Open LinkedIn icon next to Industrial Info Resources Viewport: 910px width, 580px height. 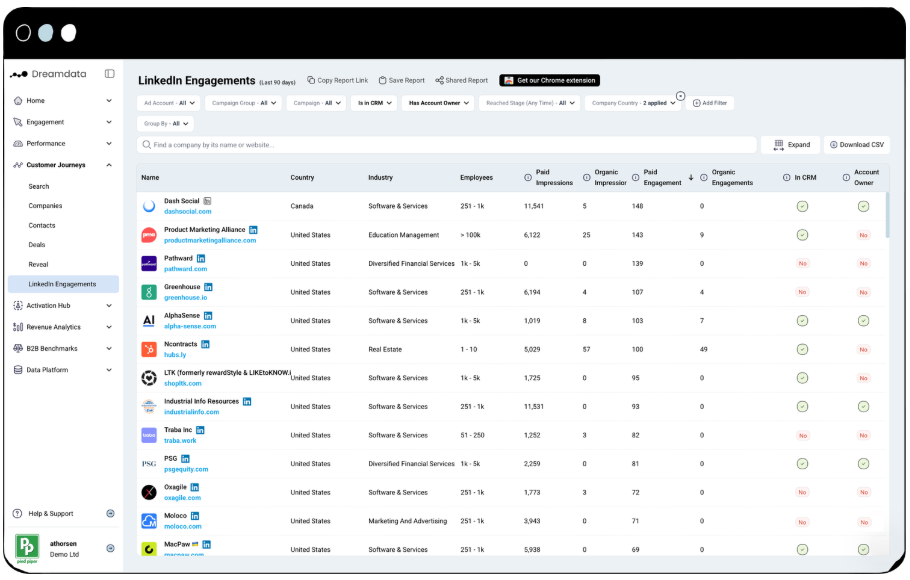tap(247, 402)
